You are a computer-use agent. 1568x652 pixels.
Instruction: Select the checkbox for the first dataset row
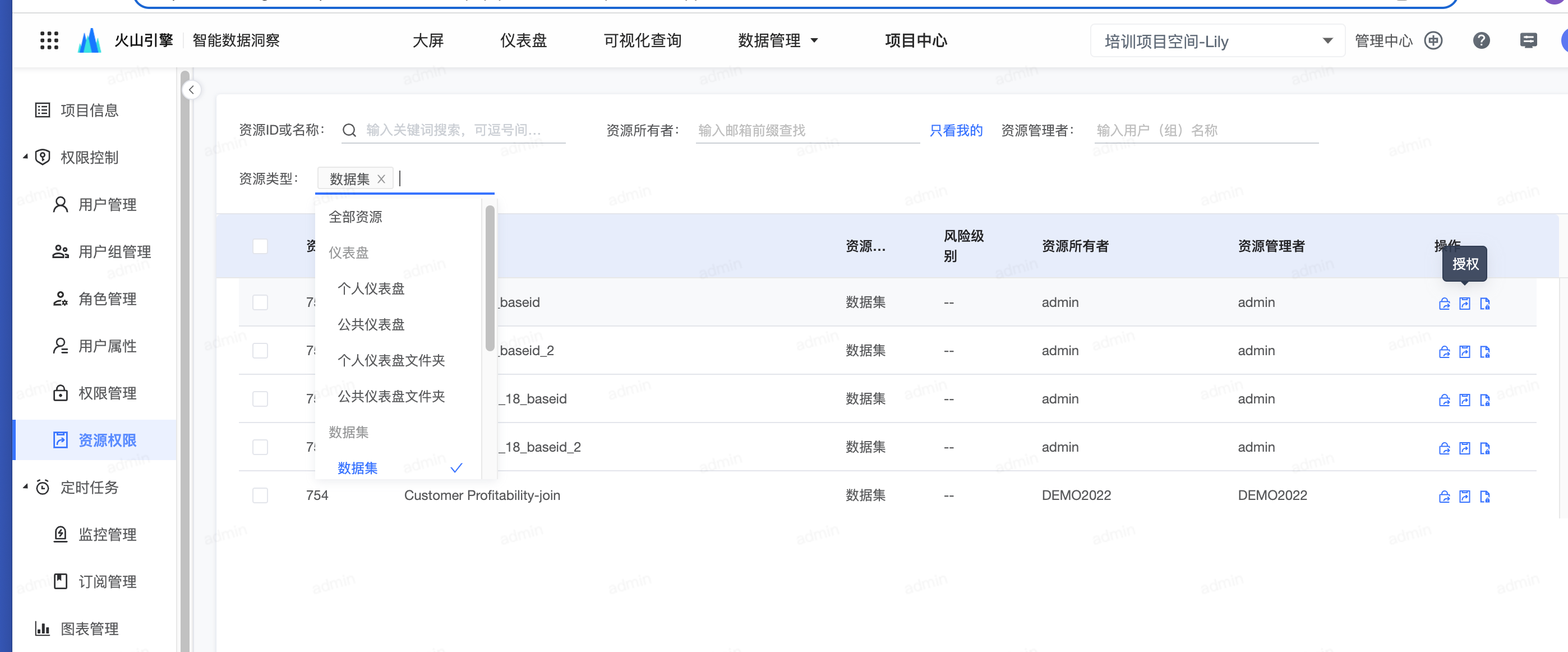pos(260,302)
